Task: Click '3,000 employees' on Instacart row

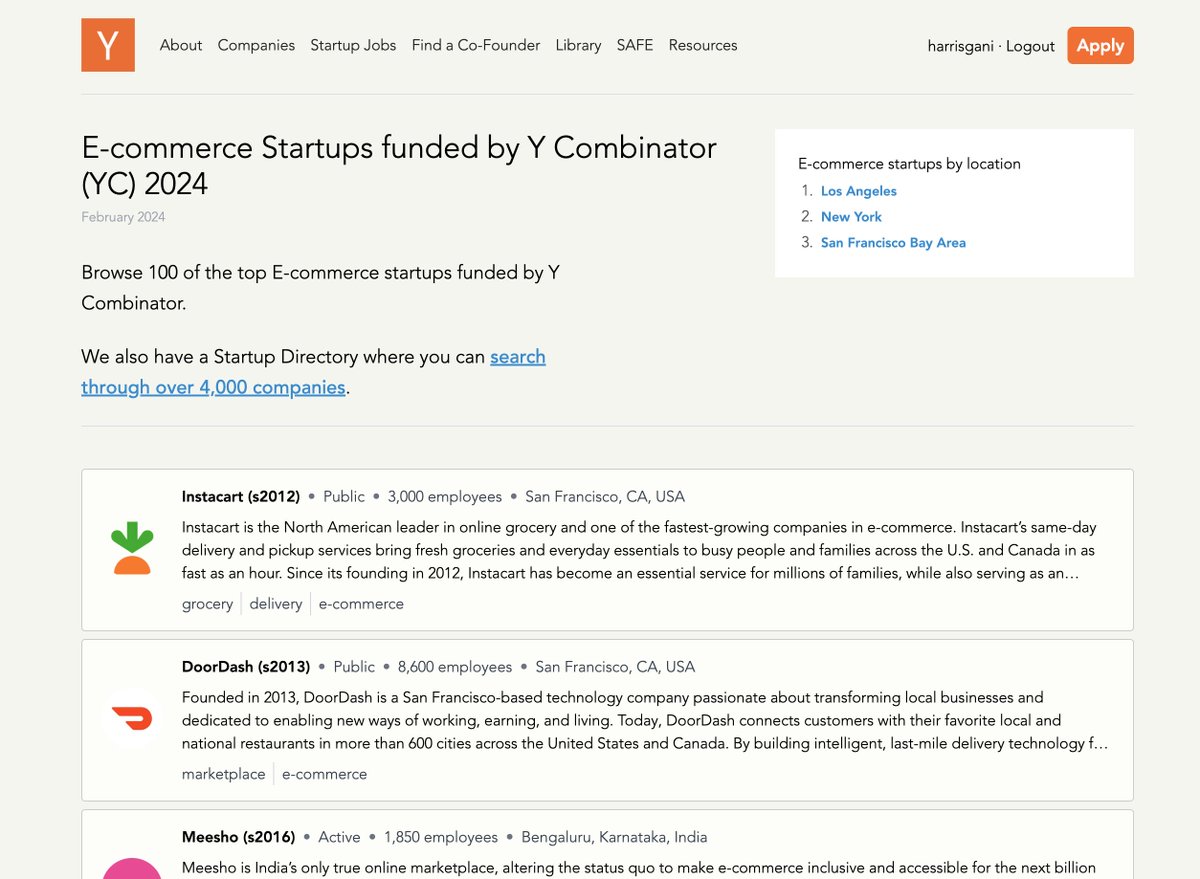Action: click(445, 497)
